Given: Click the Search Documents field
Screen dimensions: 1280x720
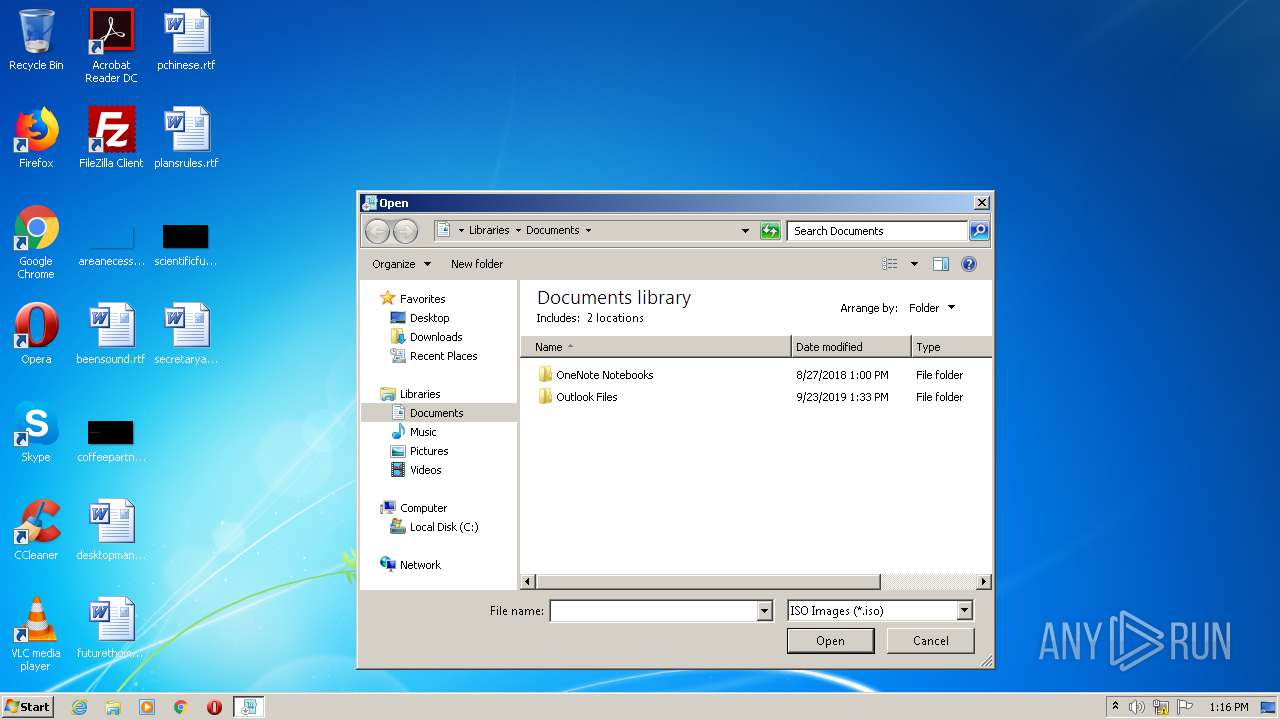Looking at the screenshot, I should 878,231.
